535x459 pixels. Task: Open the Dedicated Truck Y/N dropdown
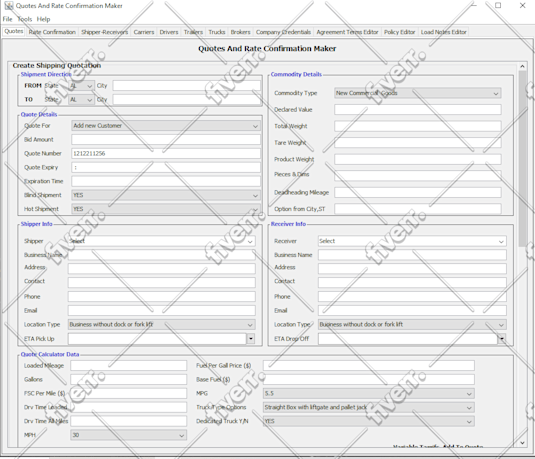[368, 421]
